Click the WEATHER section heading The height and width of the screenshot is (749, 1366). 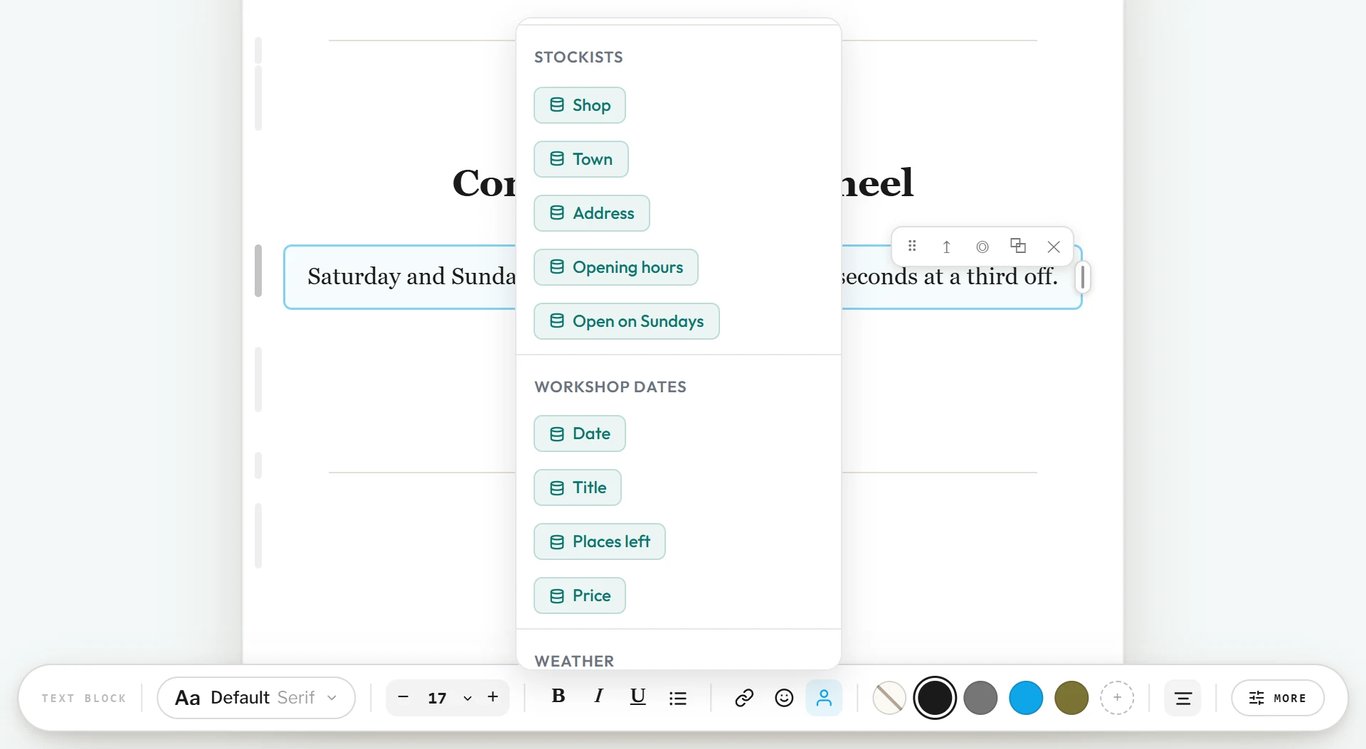click(574, 661)
